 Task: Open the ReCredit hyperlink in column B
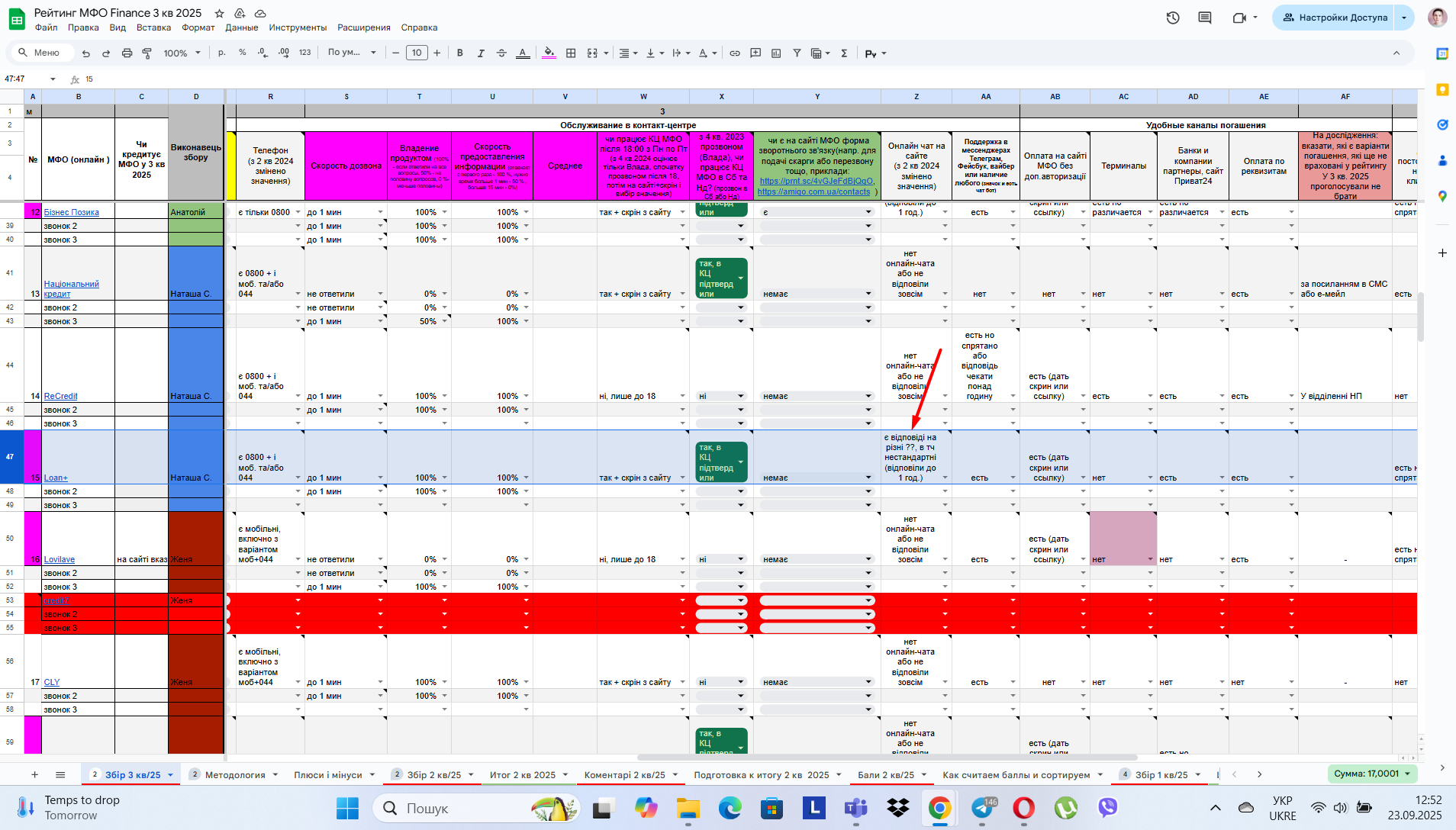tap(61, 396)
